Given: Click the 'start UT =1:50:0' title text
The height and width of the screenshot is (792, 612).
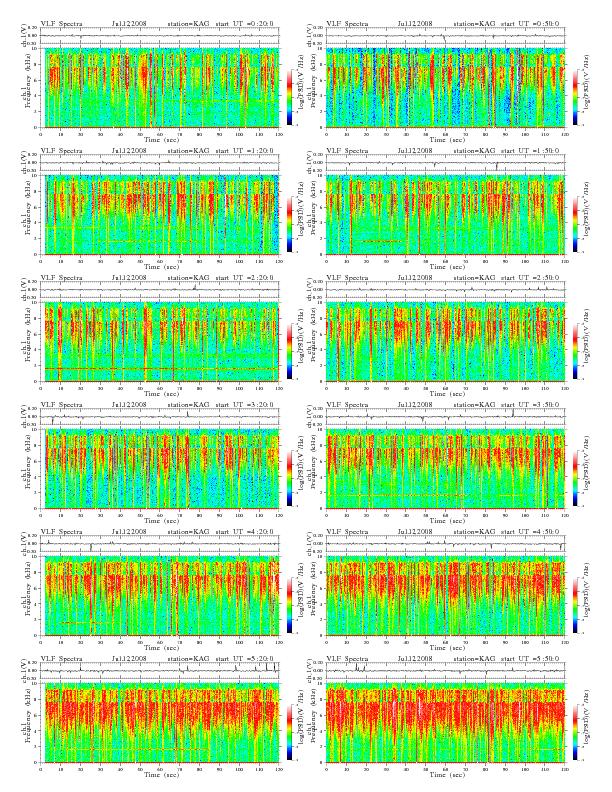Looking at the screenshot, I should (x=530, y=151).
